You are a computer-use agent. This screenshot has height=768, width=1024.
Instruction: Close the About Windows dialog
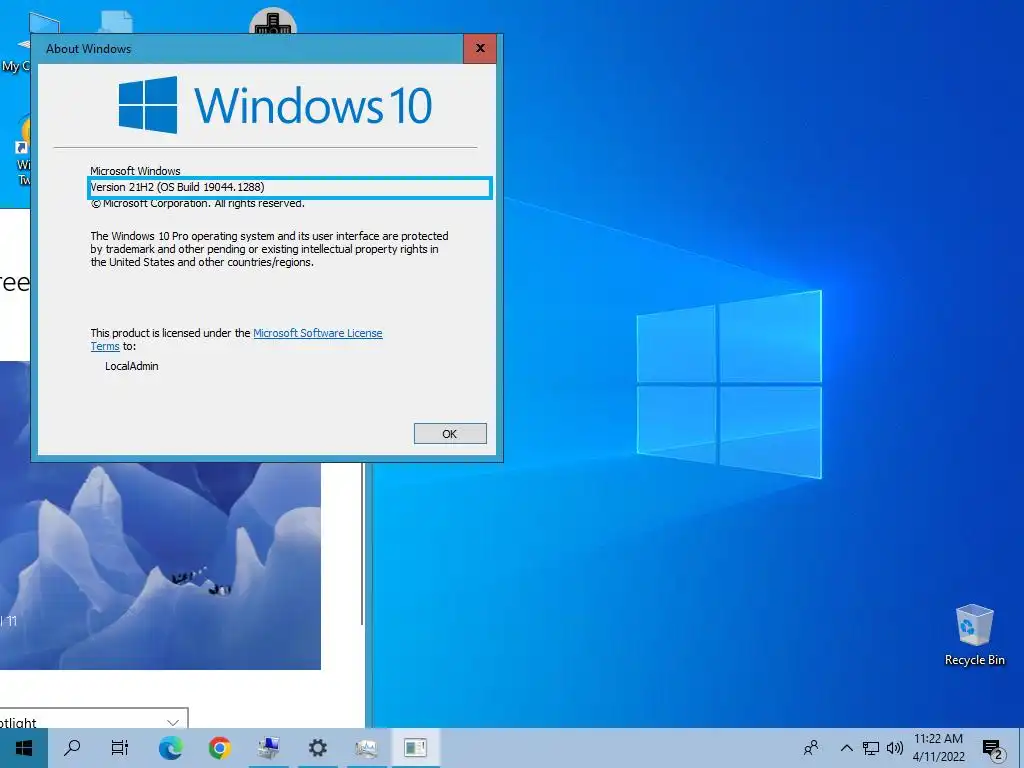tap(480, 48)
